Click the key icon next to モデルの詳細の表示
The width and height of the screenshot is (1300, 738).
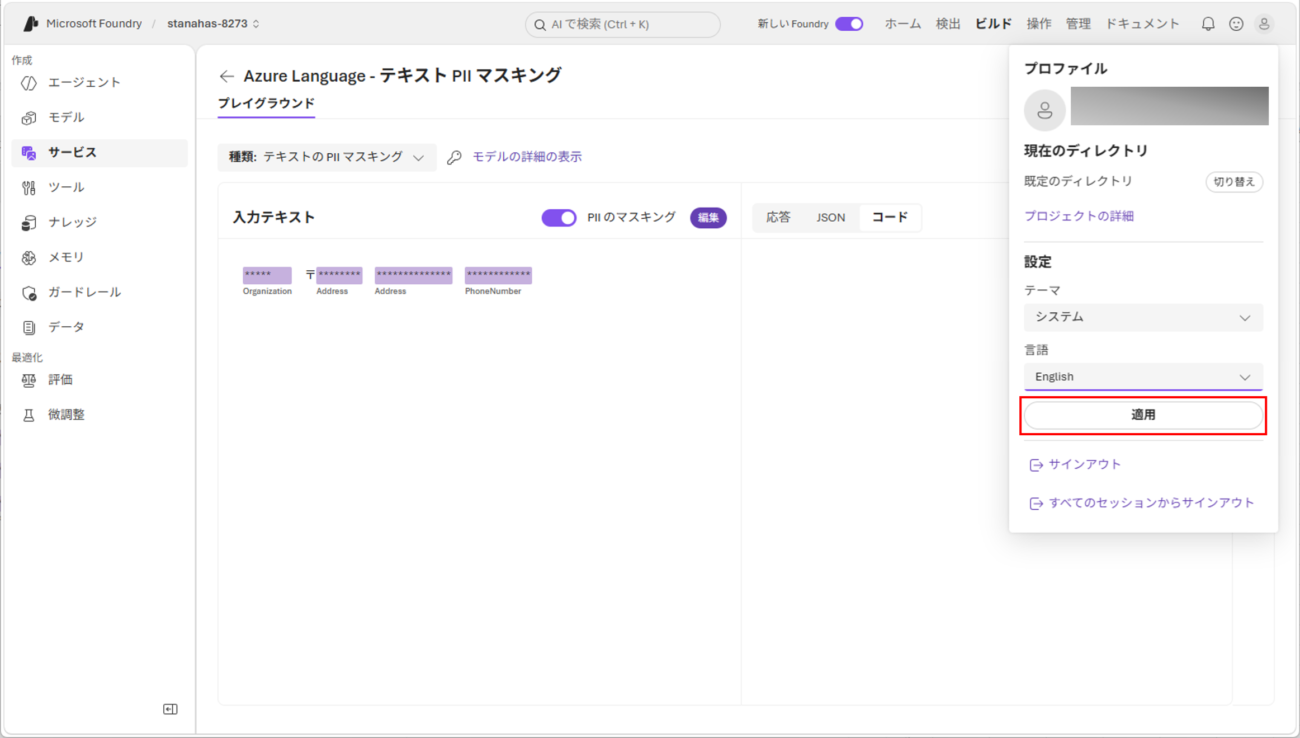[x=454, y=157]
